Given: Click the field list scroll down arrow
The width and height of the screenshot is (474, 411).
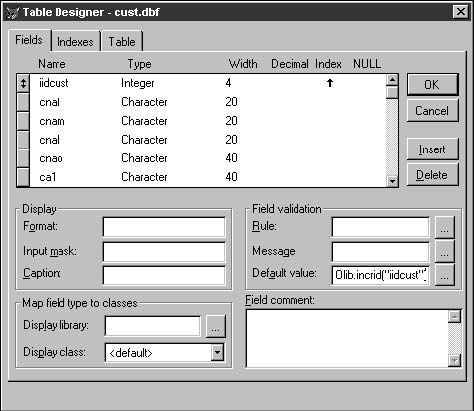Looking at the screenshot, I should (x=392, y=181).
